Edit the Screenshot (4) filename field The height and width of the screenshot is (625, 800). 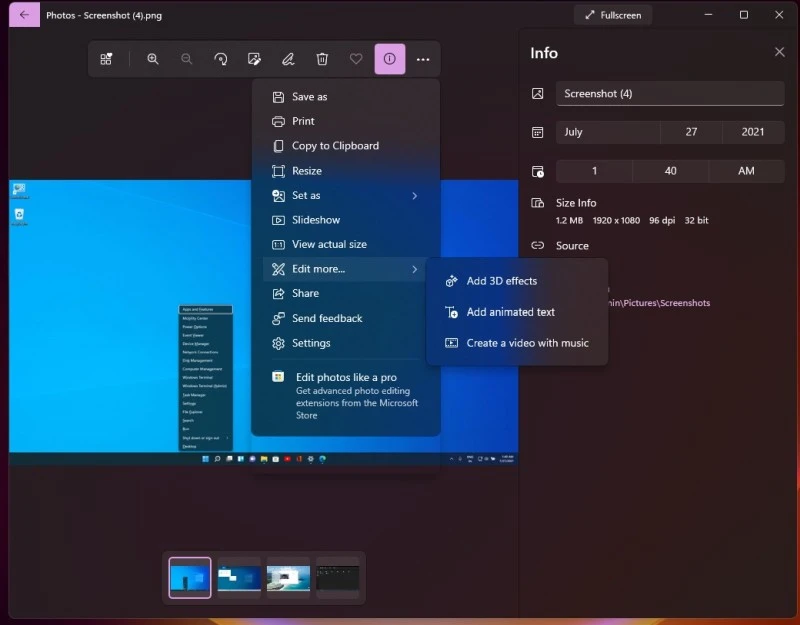(x=669, y=94)
